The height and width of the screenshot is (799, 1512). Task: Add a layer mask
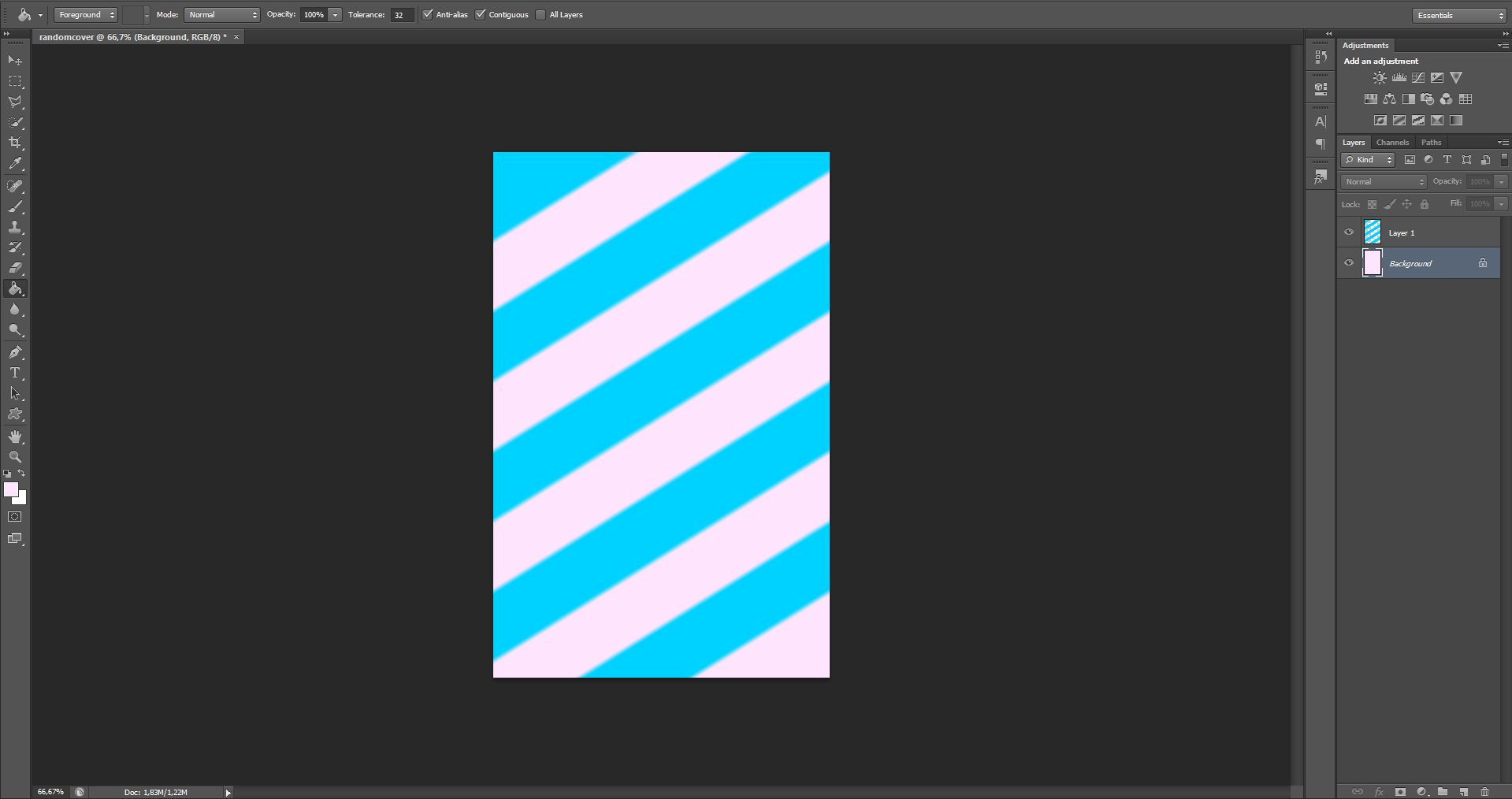[1400, 792]
